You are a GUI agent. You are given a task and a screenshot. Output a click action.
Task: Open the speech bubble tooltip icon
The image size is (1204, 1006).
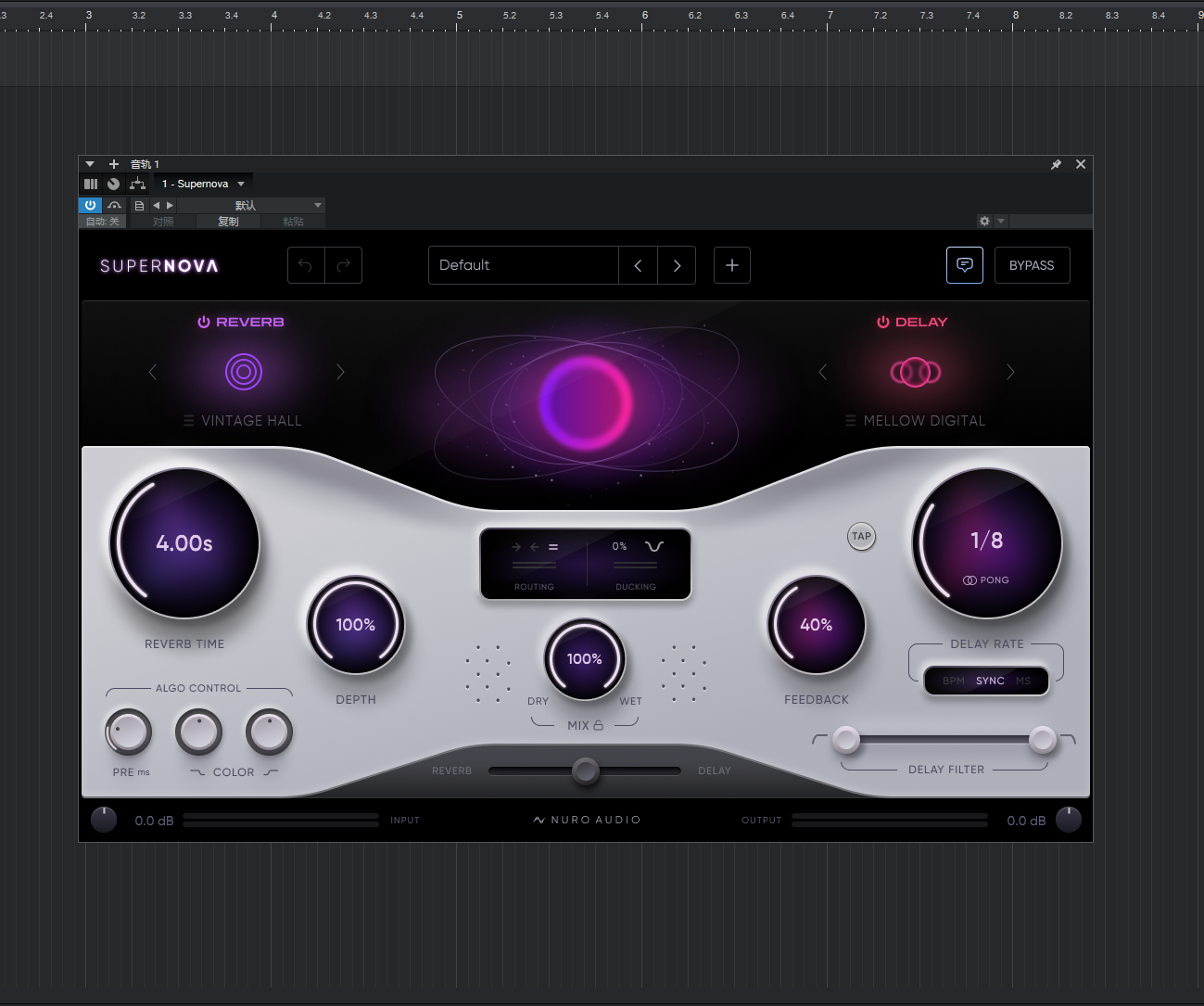coord(964,265)
